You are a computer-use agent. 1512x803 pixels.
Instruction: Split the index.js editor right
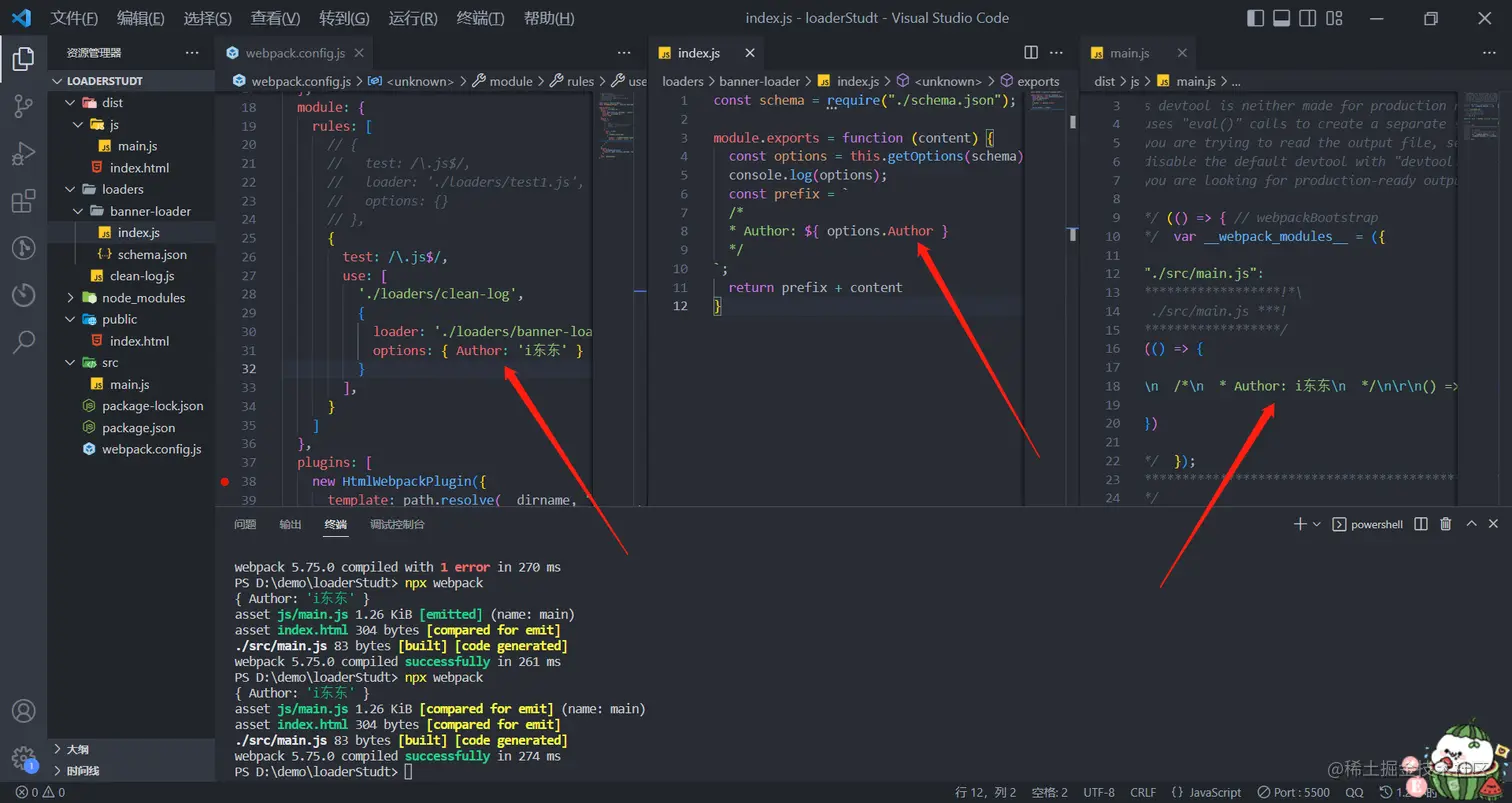[1031, 53]
